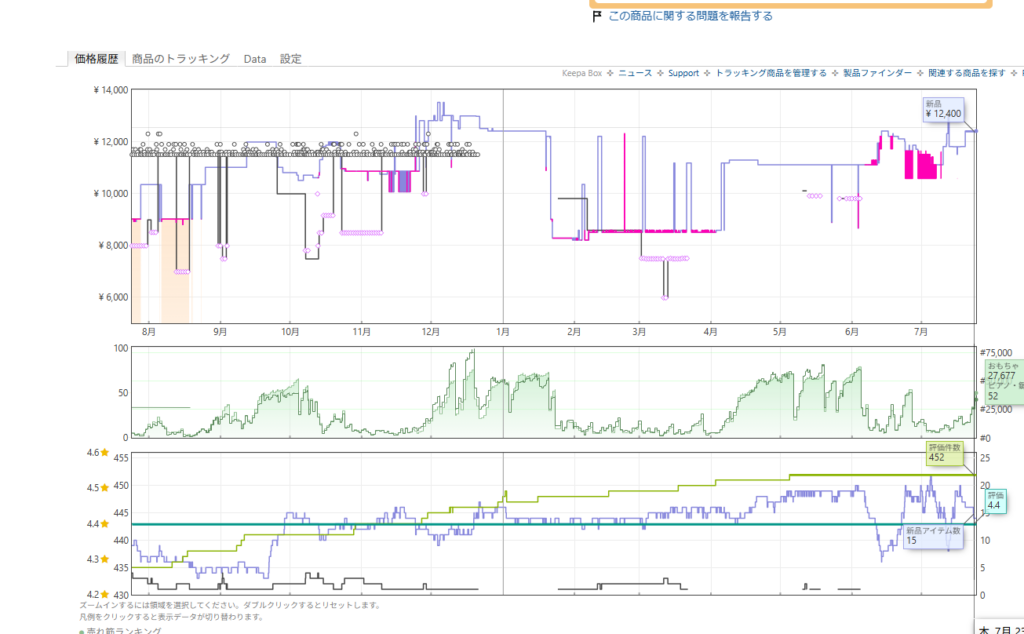Click the ¥ 6,000 axis label
1024x634 pixels.
[x=112, y=298]
